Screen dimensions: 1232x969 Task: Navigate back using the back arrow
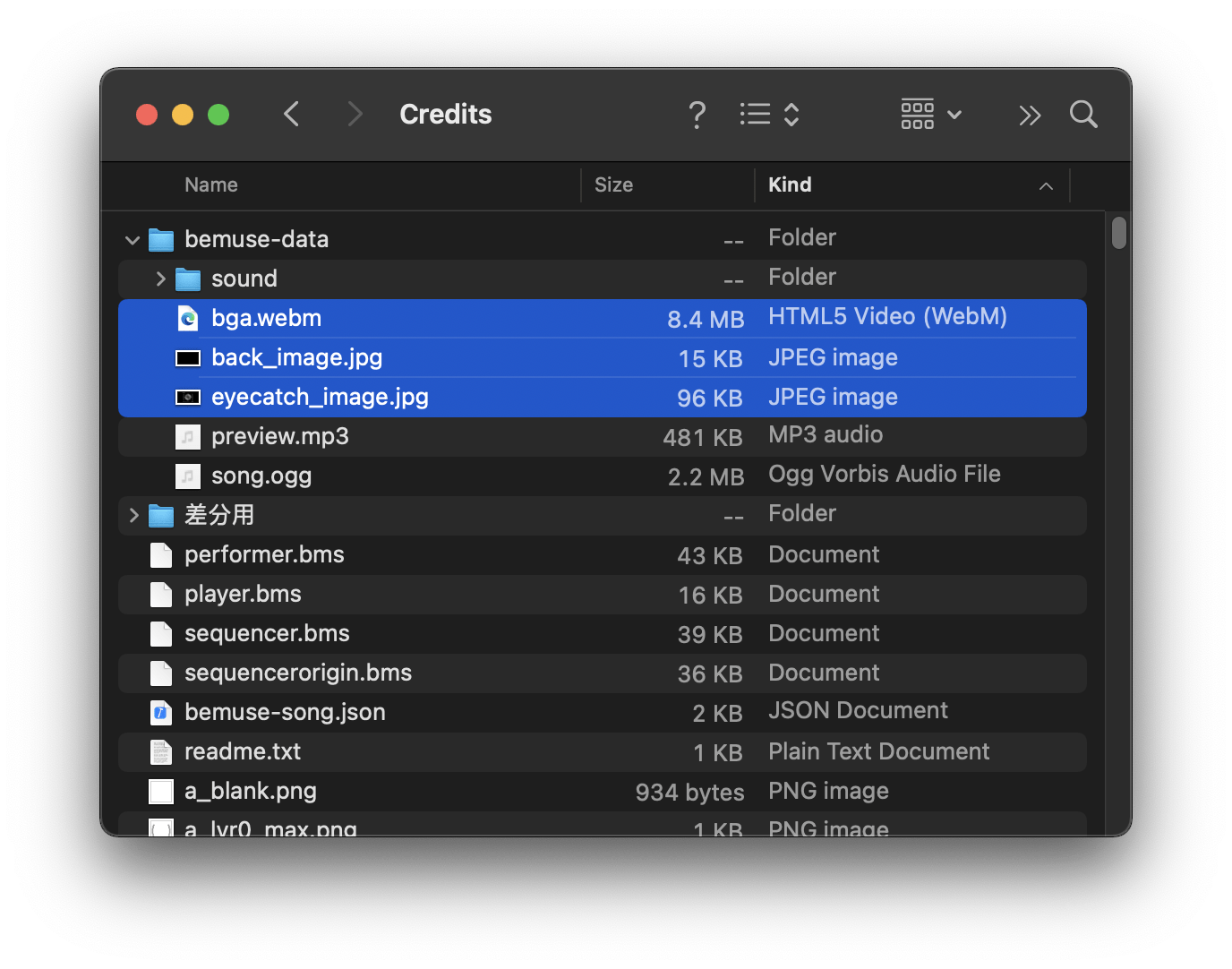(x=291, y=114)
